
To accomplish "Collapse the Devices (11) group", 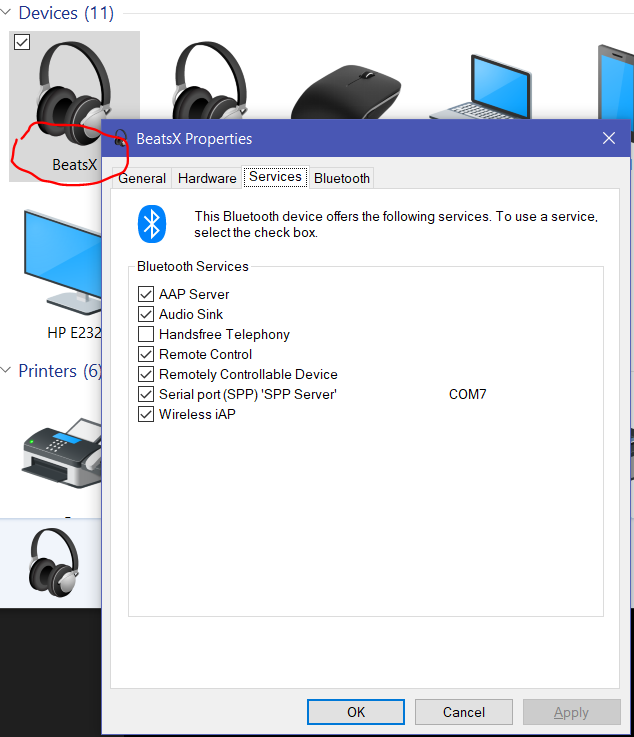I will pos(6,13).
